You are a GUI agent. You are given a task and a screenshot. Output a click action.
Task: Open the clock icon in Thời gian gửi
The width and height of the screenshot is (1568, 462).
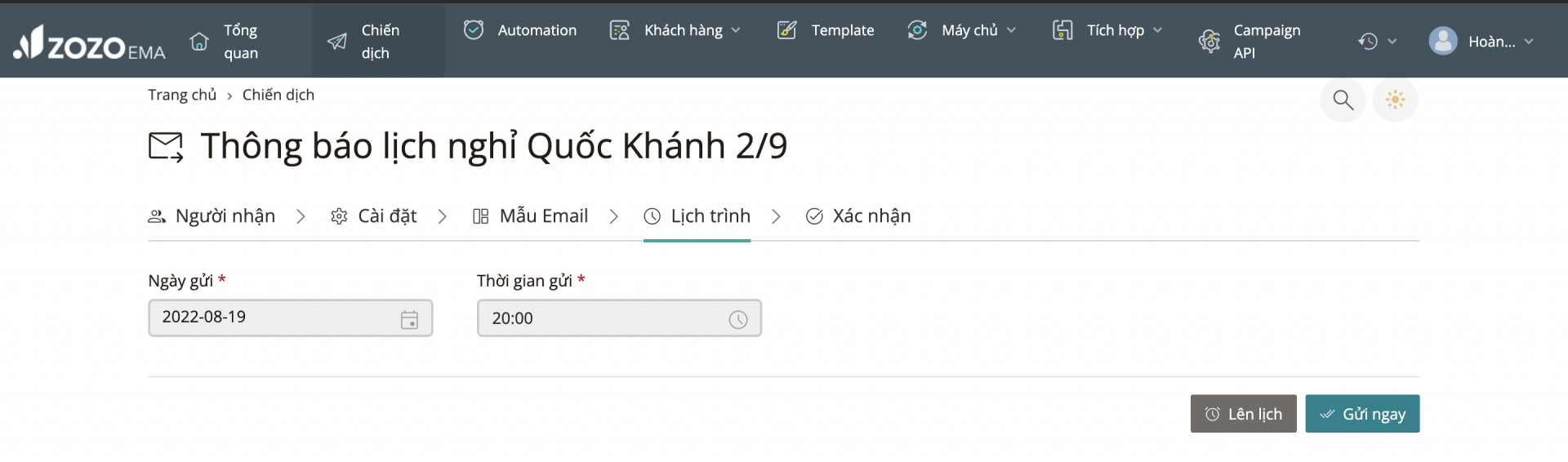coord(737,319)
